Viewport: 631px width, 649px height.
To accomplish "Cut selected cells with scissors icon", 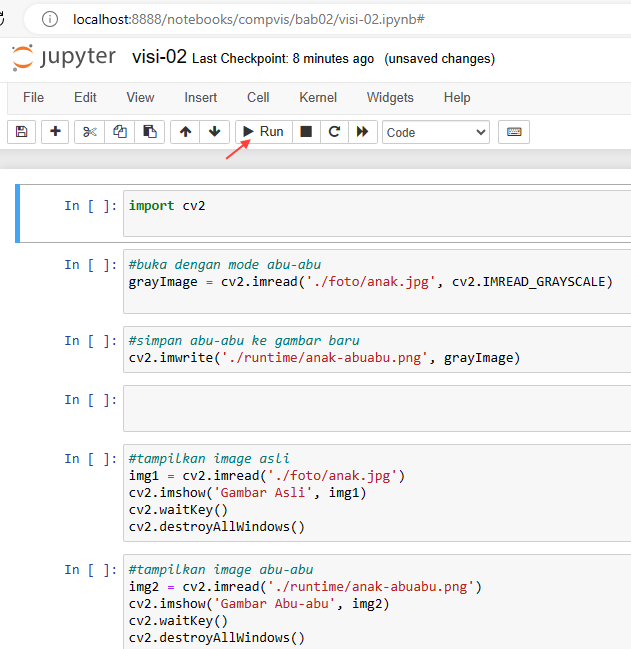I will point(89,132).
